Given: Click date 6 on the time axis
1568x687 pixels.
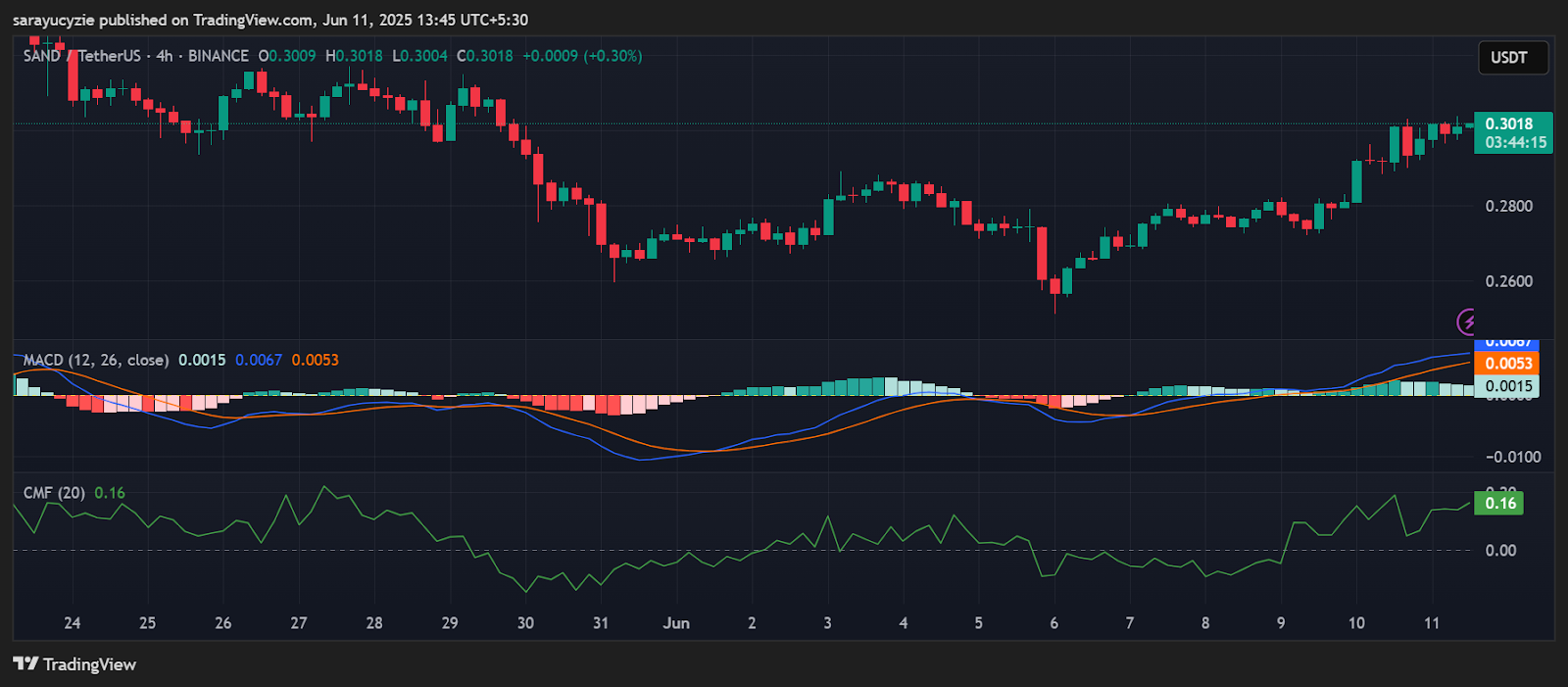Looking at the screenshot, I should (1053, 623).
